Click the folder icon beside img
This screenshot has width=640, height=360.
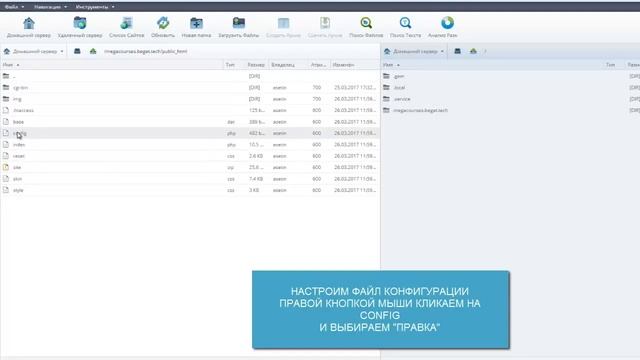(6, 99)
